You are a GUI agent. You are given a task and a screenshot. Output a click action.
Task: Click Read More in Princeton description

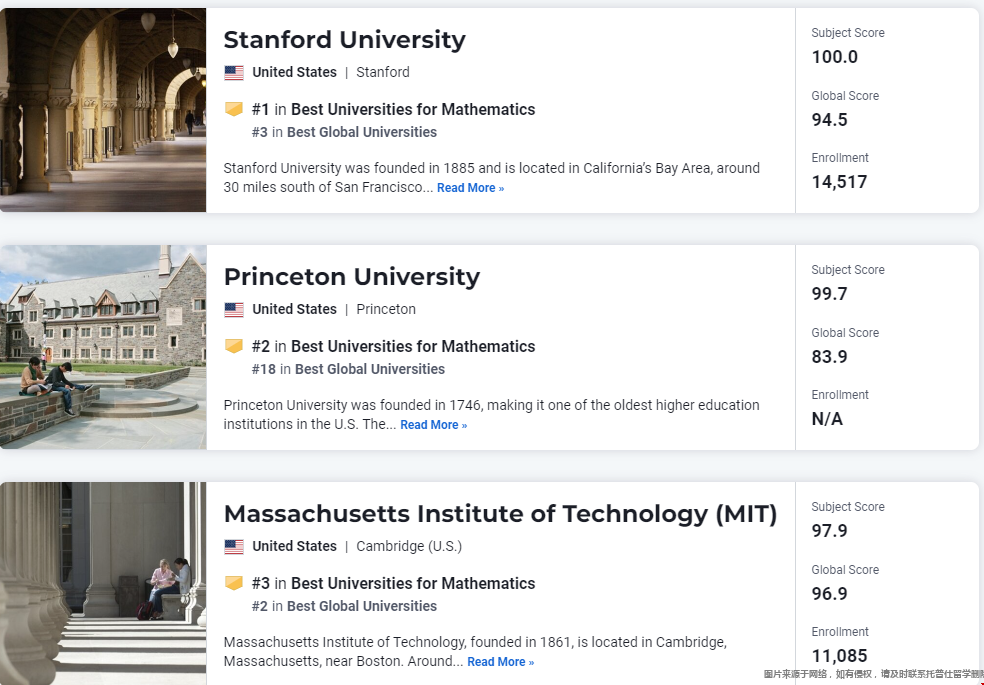(434, 425)
